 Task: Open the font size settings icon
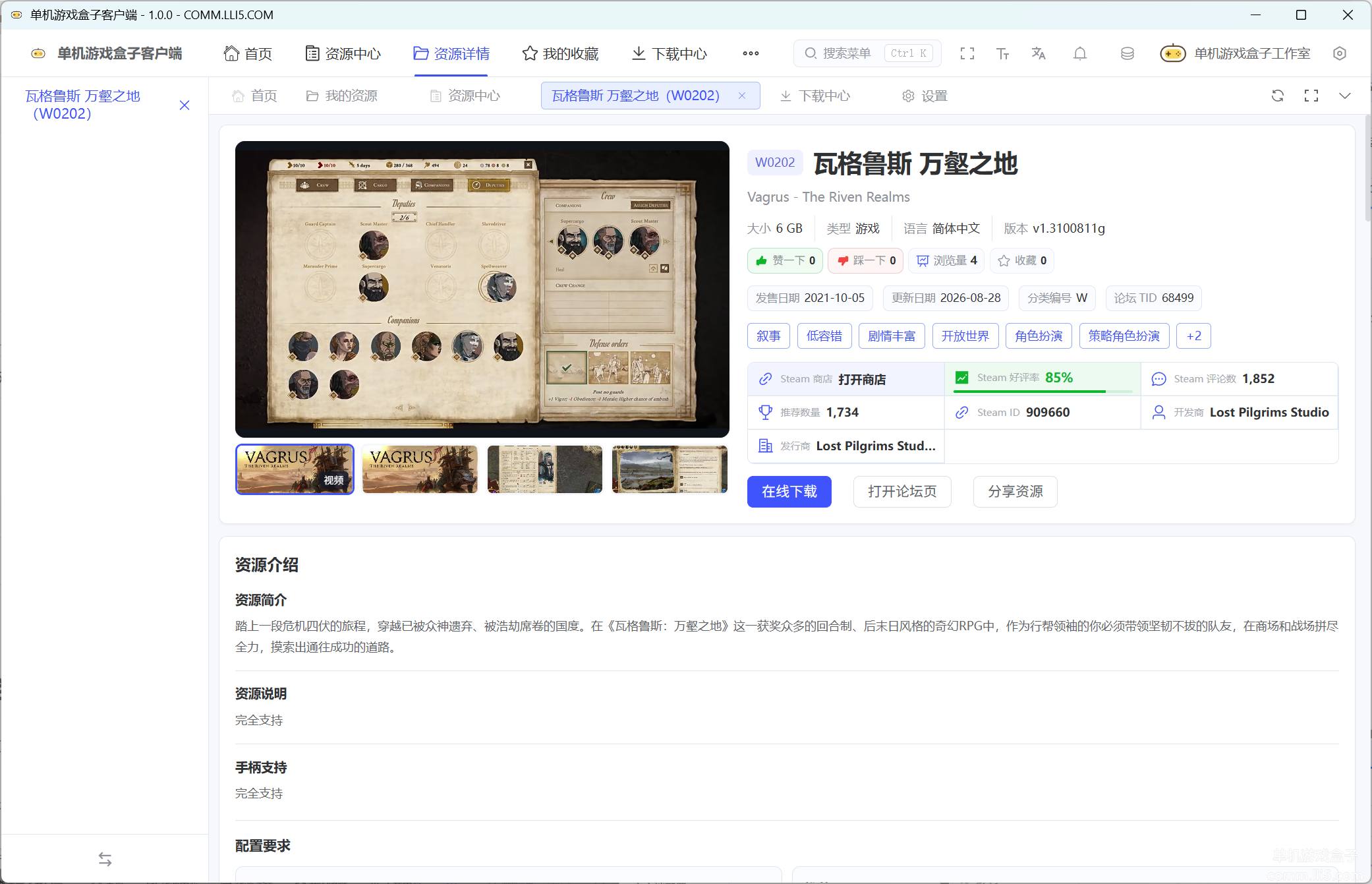[1002, 53]
